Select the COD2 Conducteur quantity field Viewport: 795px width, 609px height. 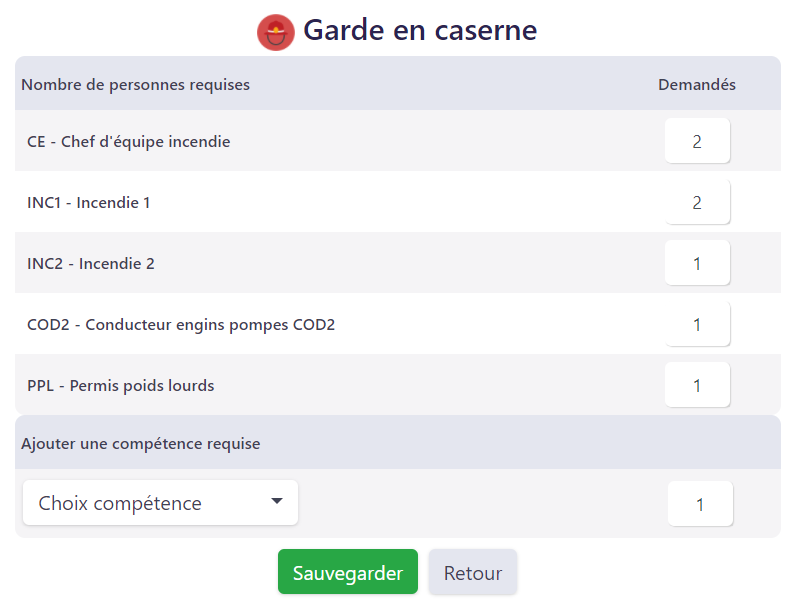pos(697,324)
